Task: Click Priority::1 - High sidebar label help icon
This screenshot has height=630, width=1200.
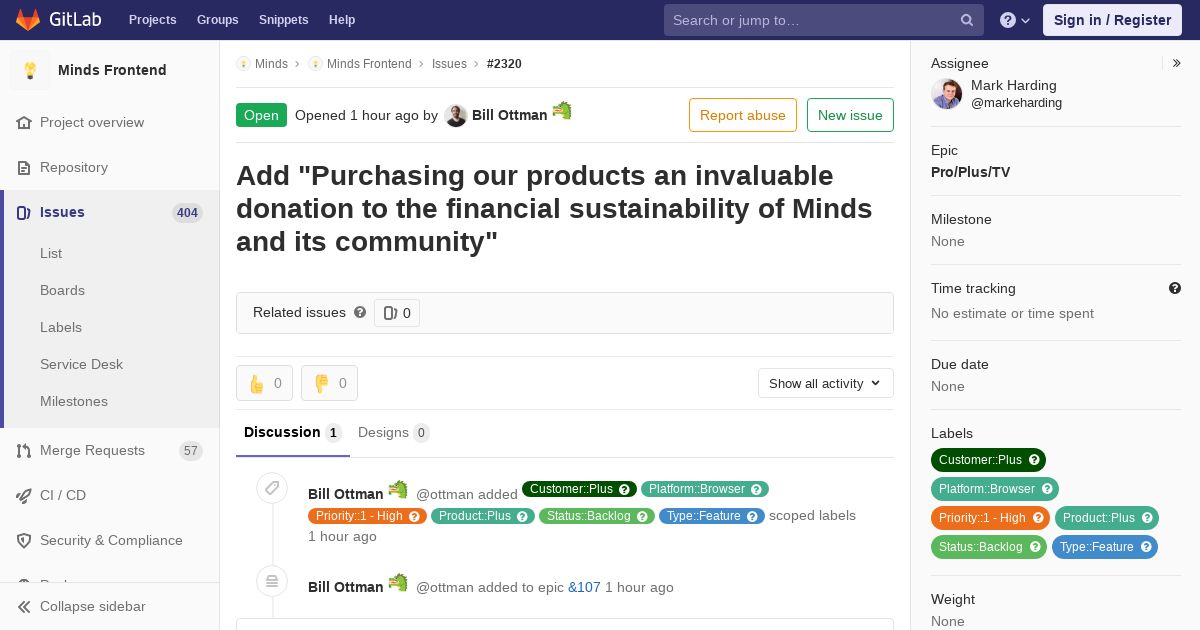Action: pos(1039,518)
